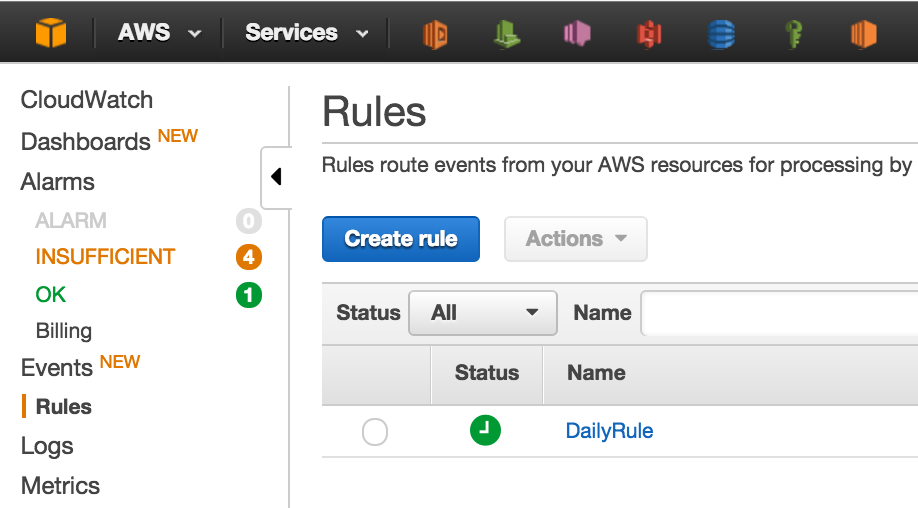Click the green OK count badge 1
The image size is (918, 508).
[x=249, y=295]
